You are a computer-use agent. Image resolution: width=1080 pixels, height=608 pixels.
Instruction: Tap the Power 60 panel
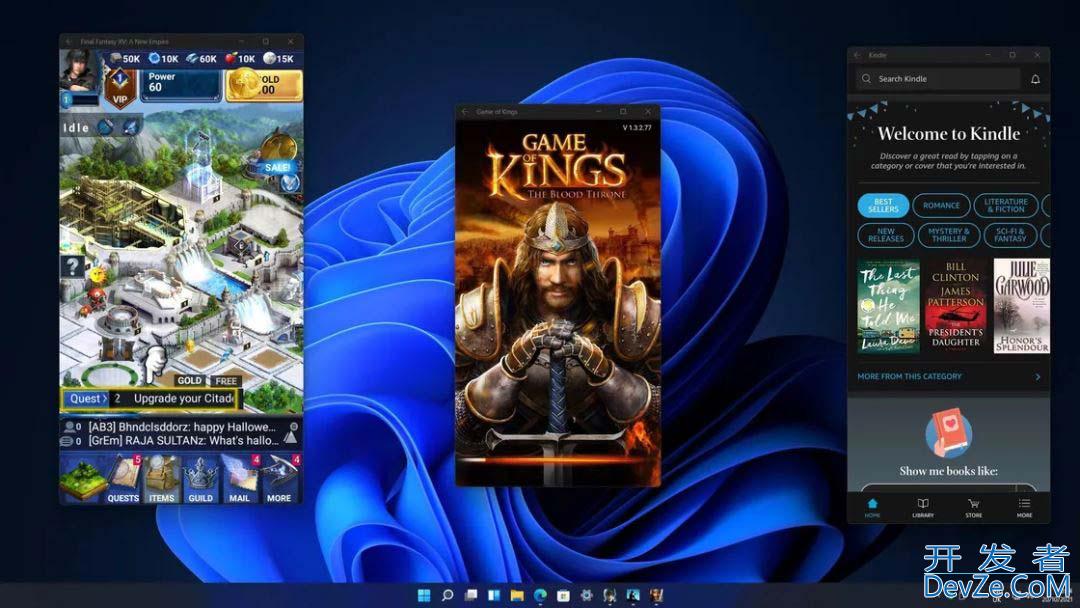(180, 85)
